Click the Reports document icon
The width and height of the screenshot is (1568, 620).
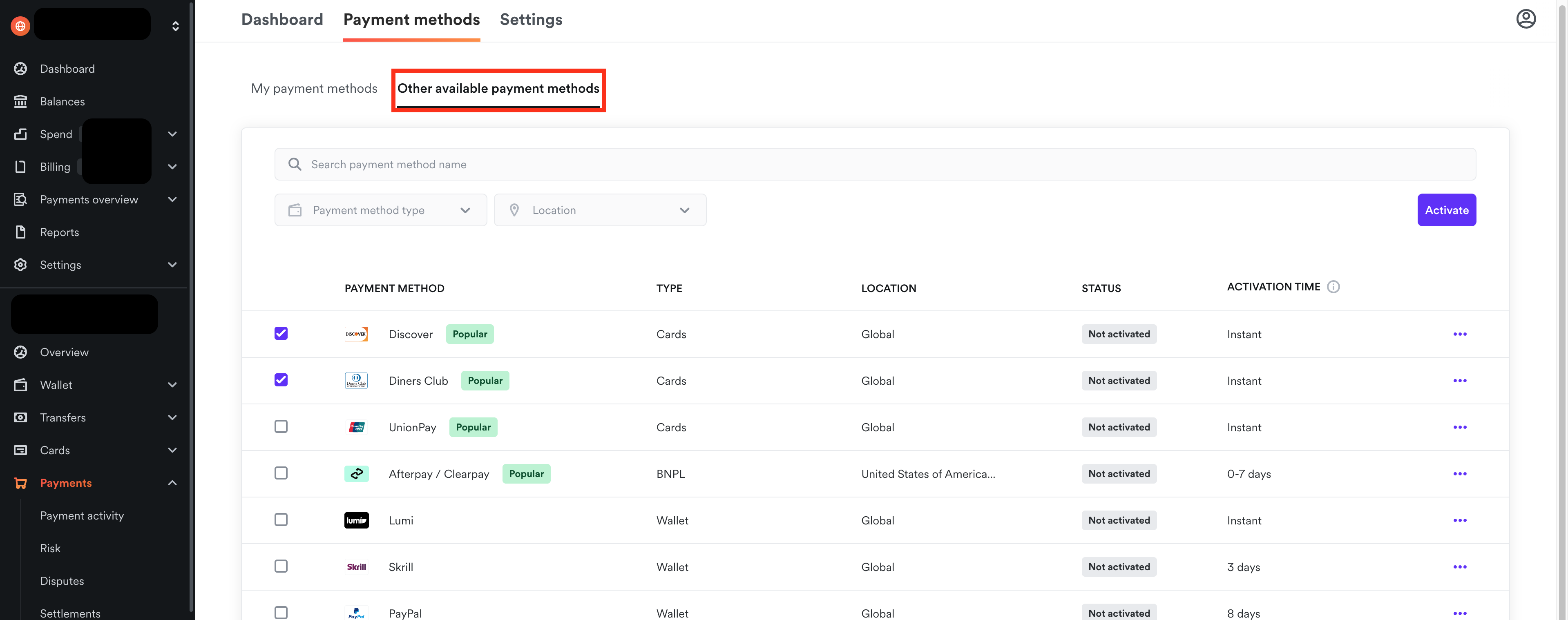tap(21, 232)
